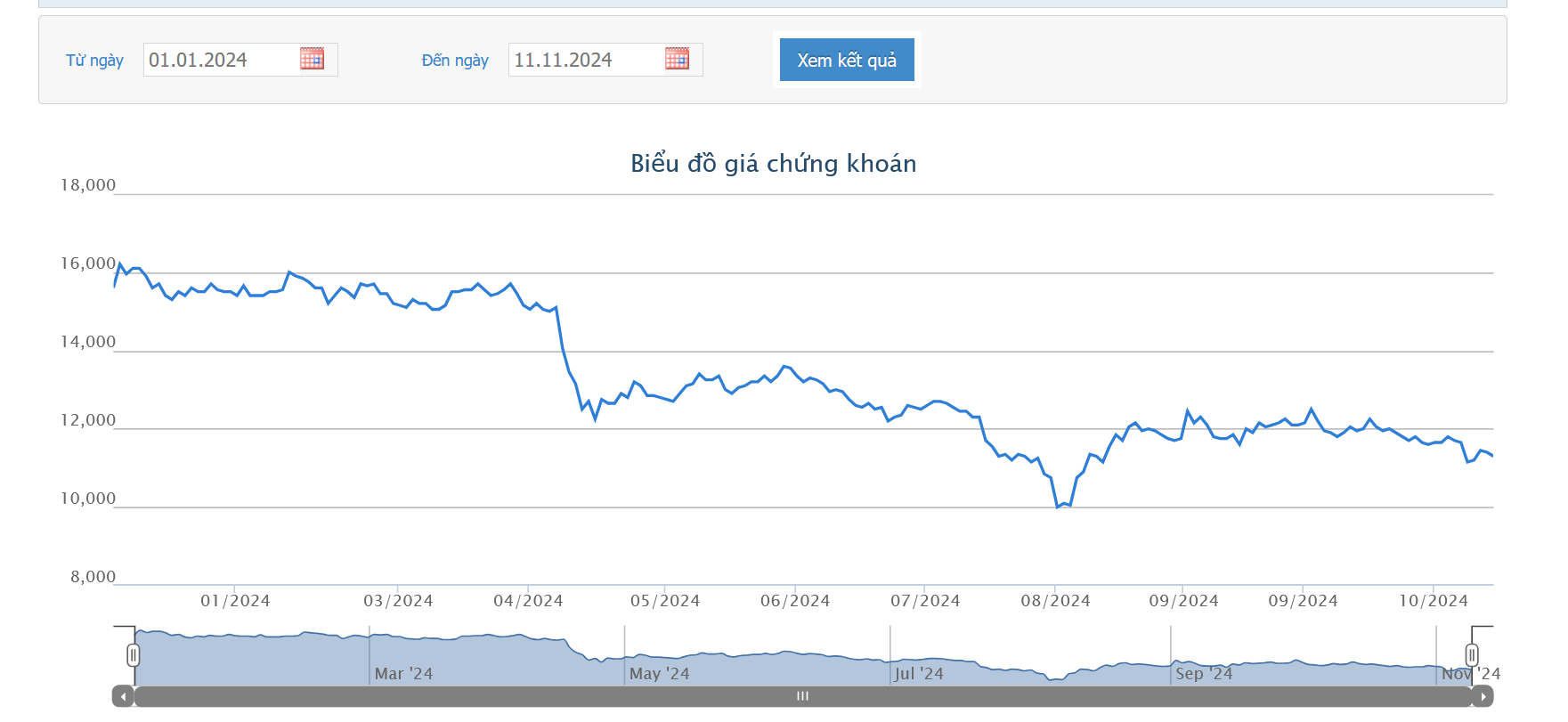Click the 01/2024 x-axis label

(235, 601)
